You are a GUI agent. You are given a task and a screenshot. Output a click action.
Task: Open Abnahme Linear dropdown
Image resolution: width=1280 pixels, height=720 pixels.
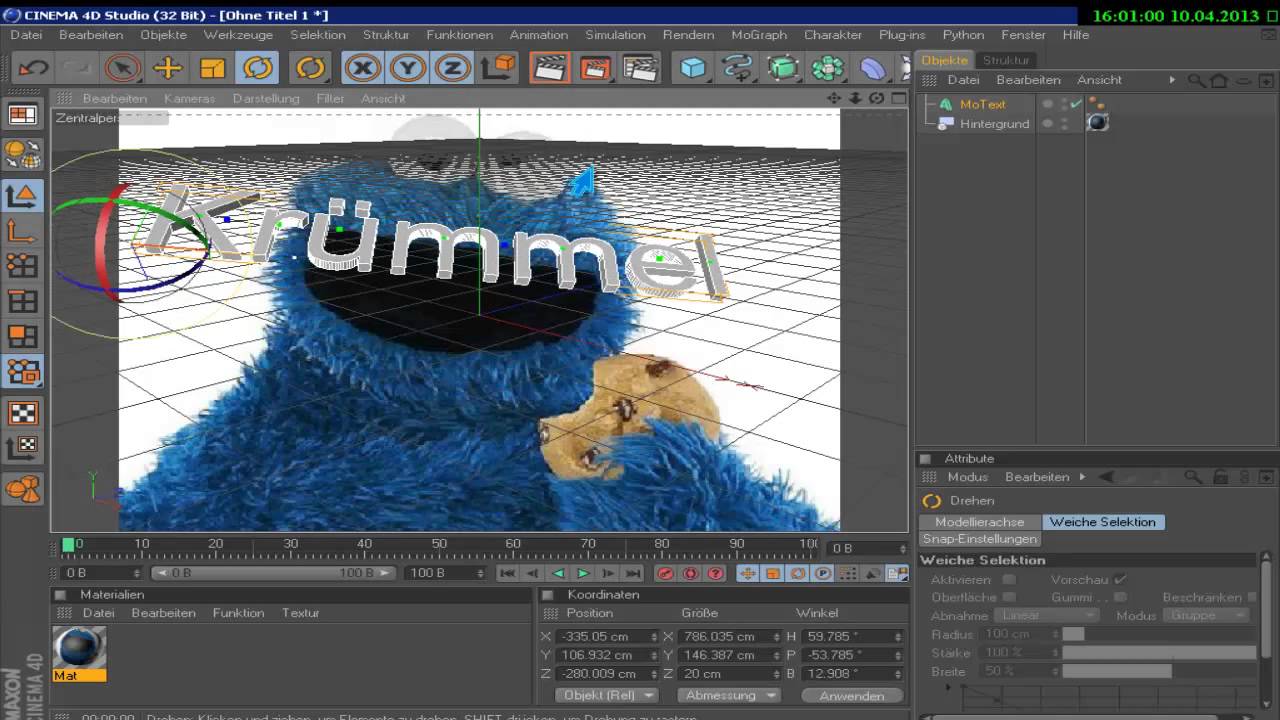coord(1046,615)
